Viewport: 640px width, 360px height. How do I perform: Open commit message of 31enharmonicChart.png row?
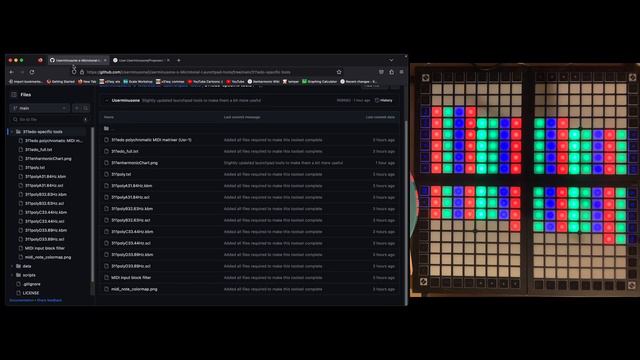pos(283,163)
